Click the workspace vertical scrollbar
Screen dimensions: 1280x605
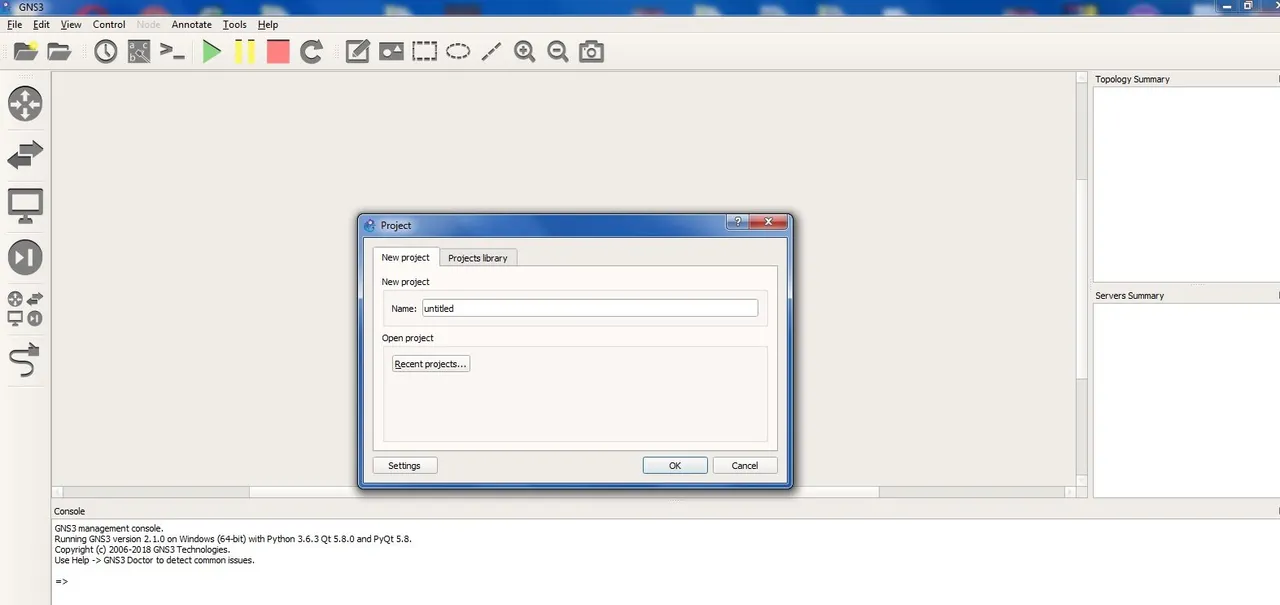point(1081,280)
